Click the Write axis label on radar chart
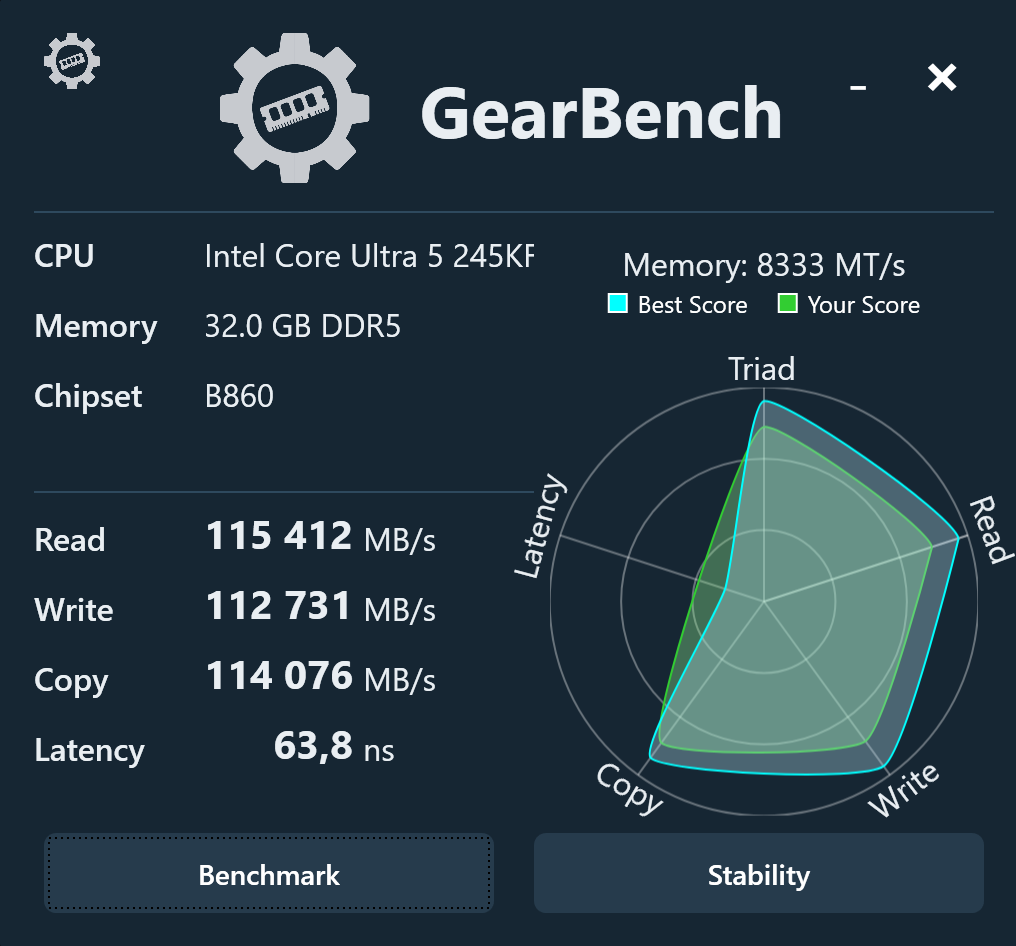Image resolution: width=1016 pixels, height=946 pixels. click(x=903, y=790)
